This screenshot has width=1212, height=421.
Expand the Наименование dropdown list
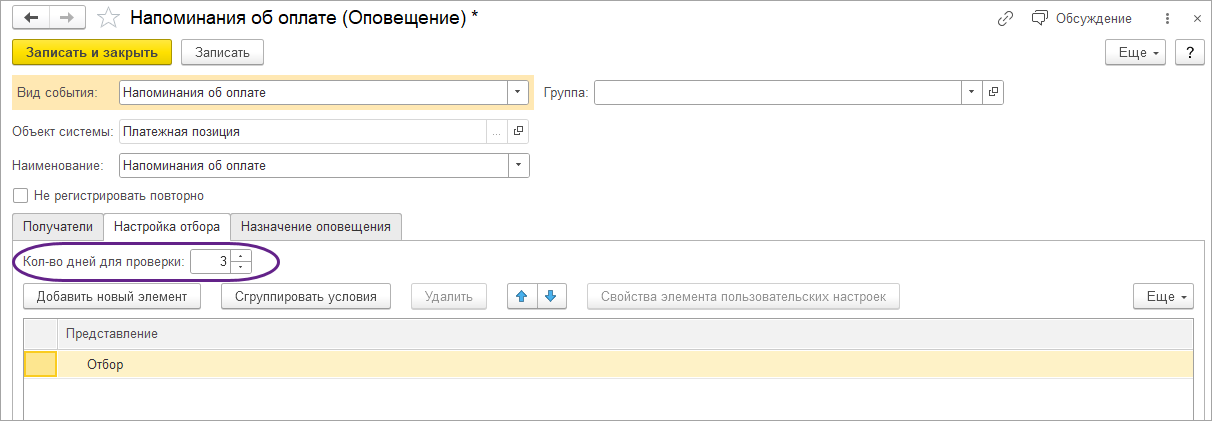point(518,165)
